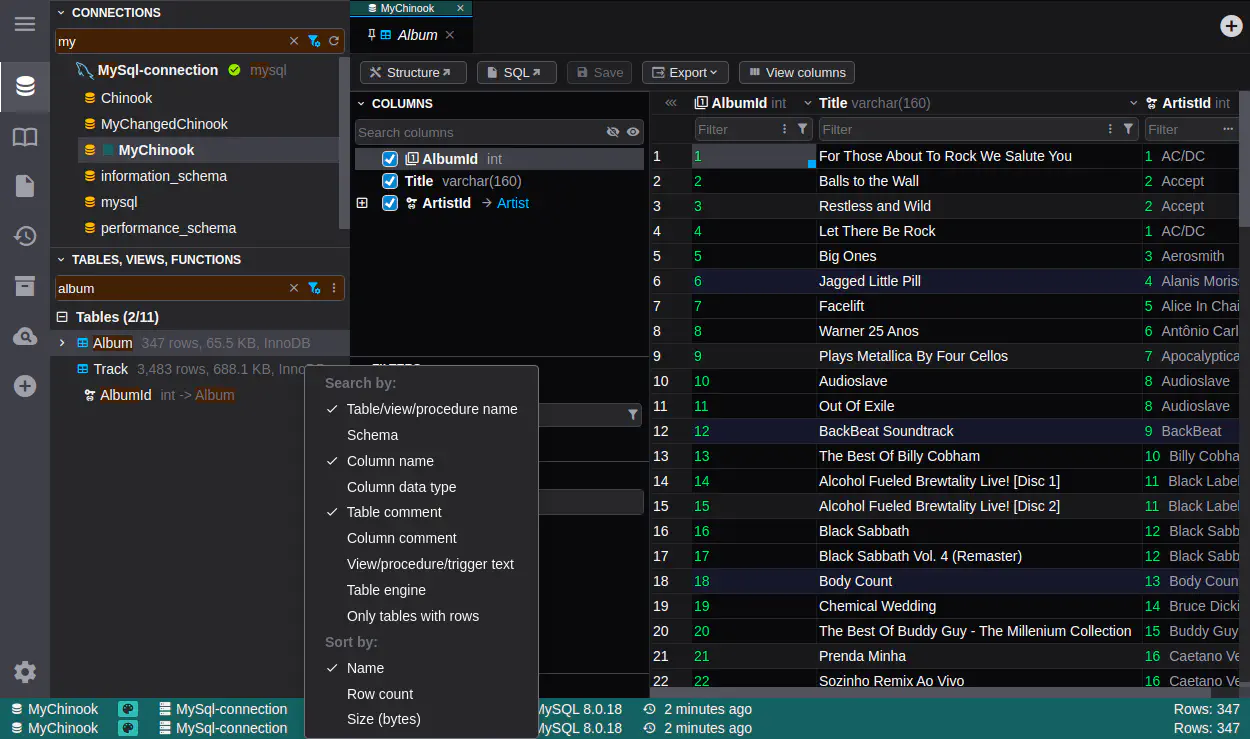Choose 'Row count' sort option
The image size is (1250, 739).
point(379,694)
